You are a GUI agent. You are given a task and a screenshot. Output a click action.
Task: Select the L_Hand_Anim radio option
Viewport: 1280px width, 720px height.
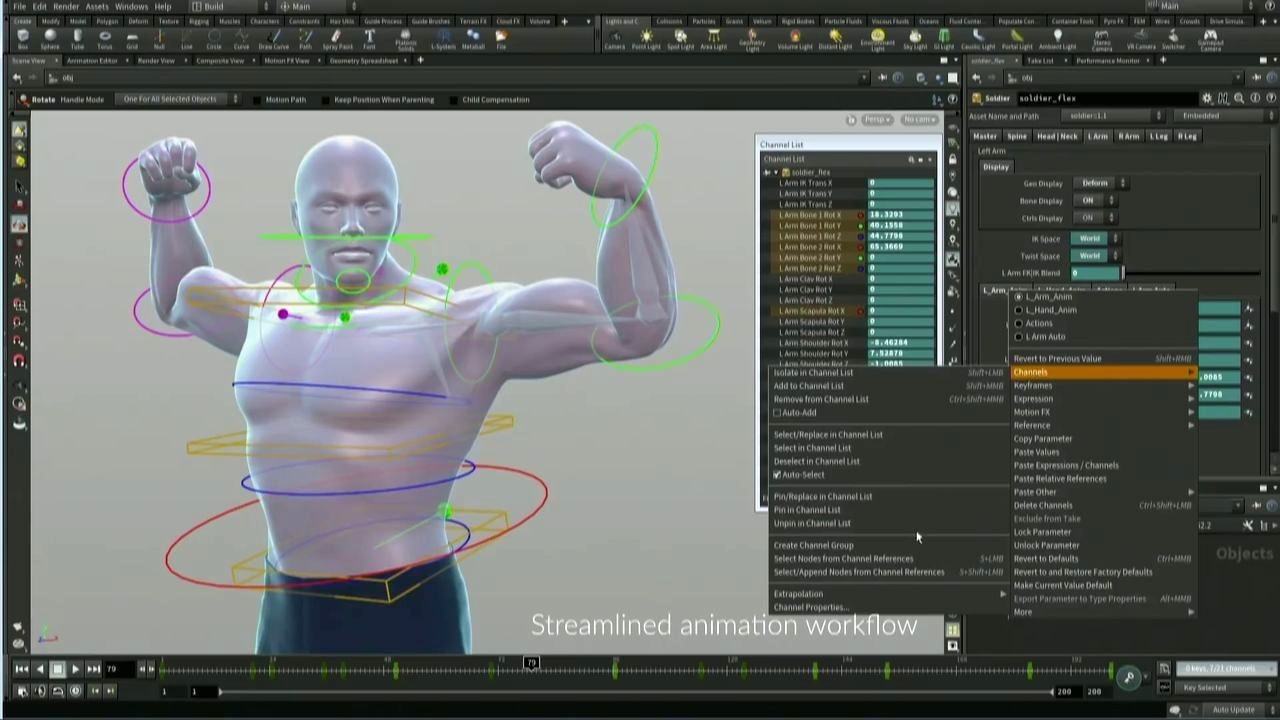(1019, 310)
